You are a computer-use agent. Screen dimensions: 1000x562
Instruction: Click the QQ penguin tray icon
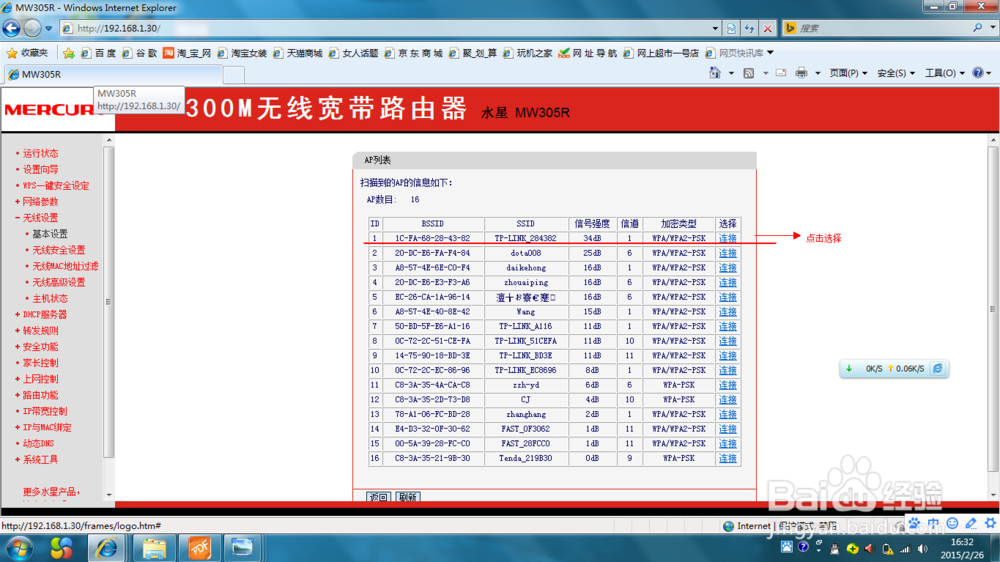point(834,549)
